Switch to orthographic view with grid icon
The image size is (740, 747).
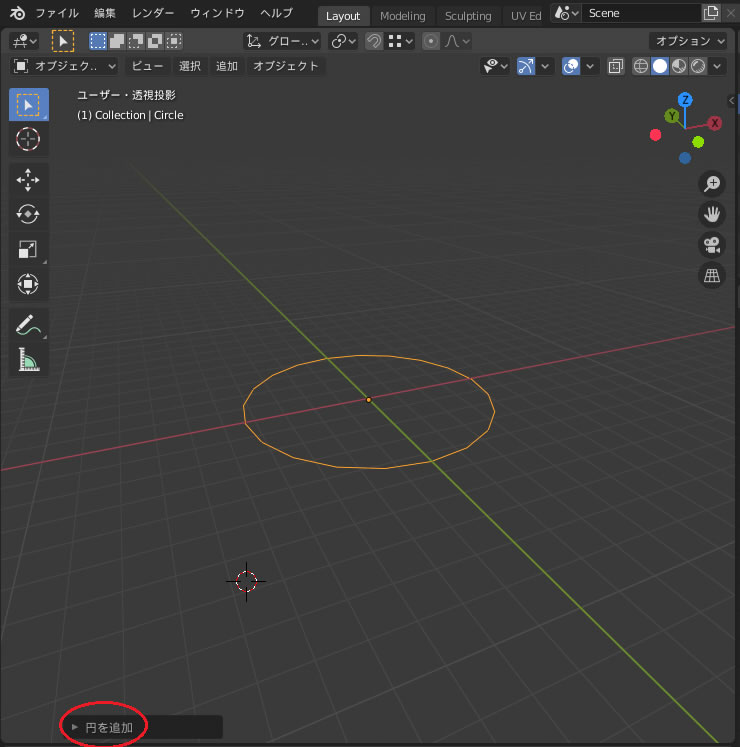711,276
